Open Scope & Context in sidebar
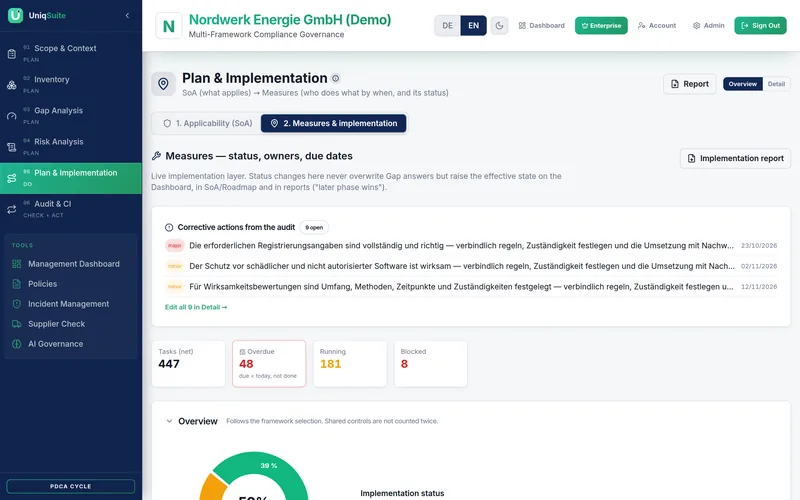 [x=71, y=53]
